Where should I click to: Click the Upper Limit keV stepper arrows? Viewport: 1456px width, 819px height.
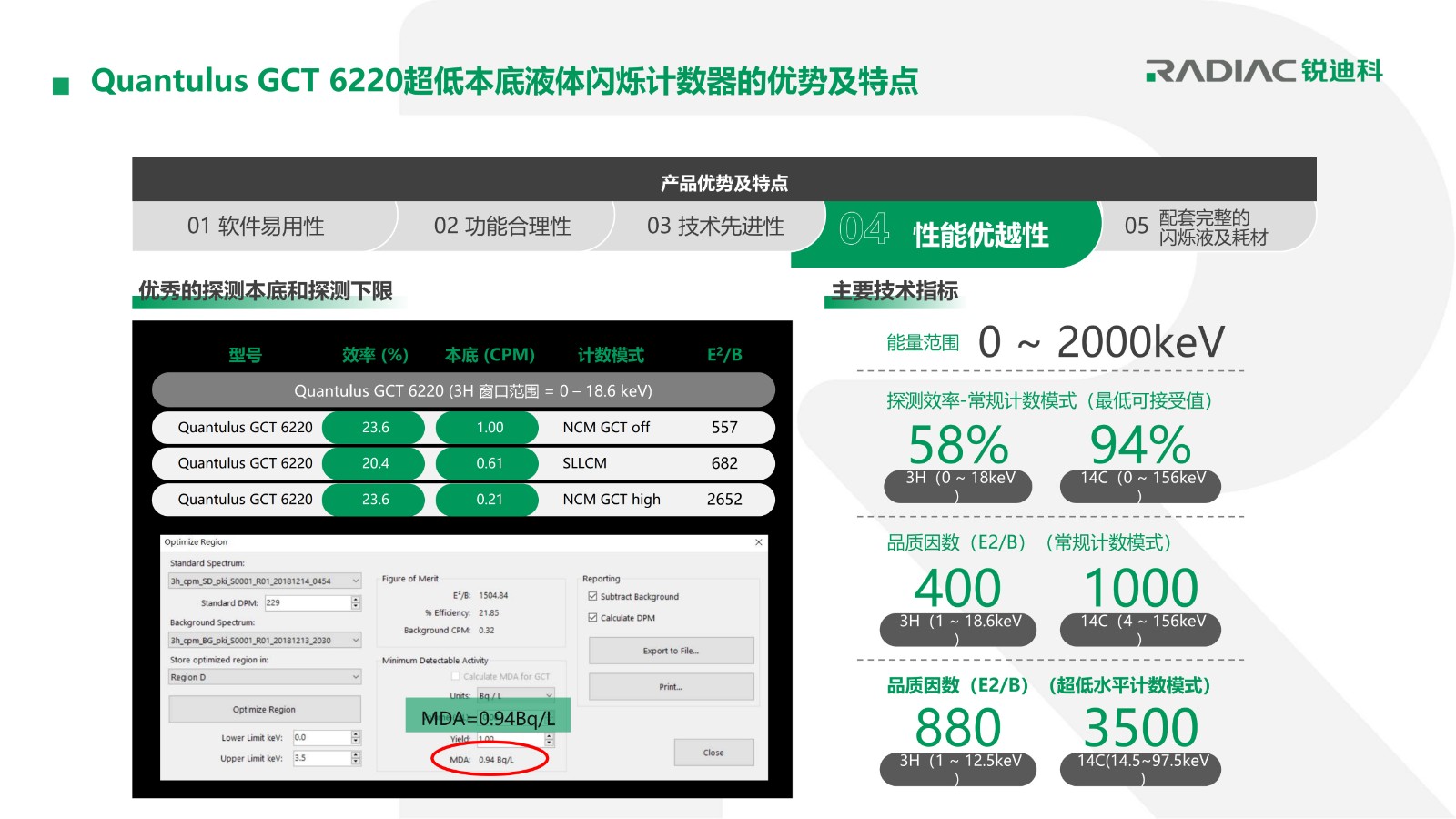(356, 758)
